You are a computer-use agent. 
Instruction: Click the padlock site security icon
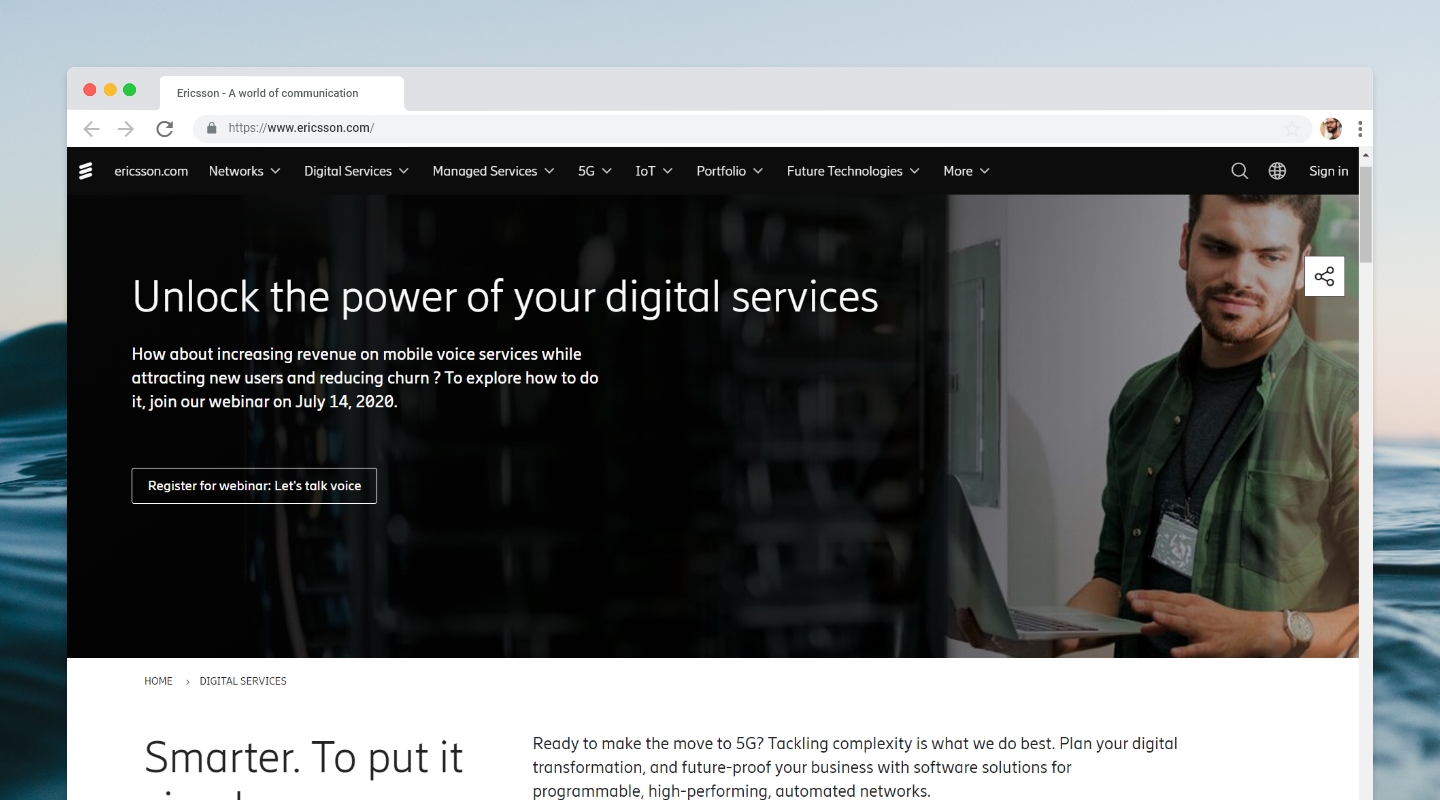click(211, 128)
